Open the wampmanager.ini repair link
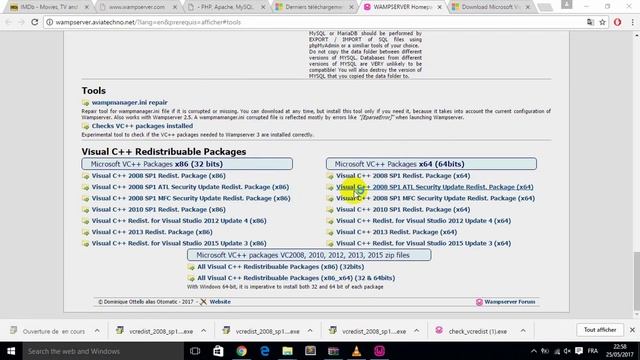Screen dimensions: 640x360 click(x=129, y=102)
